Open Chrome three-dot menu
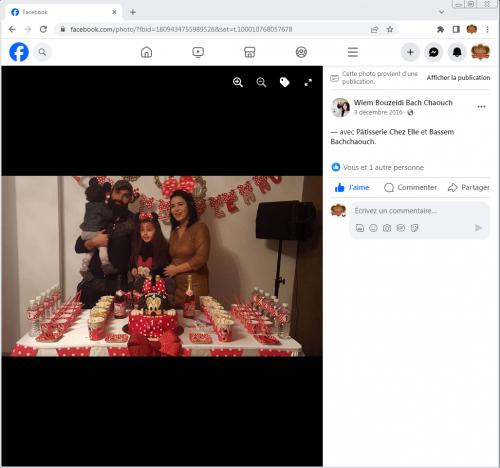The height and width of the screenshot is (468, 500). [x=487, y=29]
